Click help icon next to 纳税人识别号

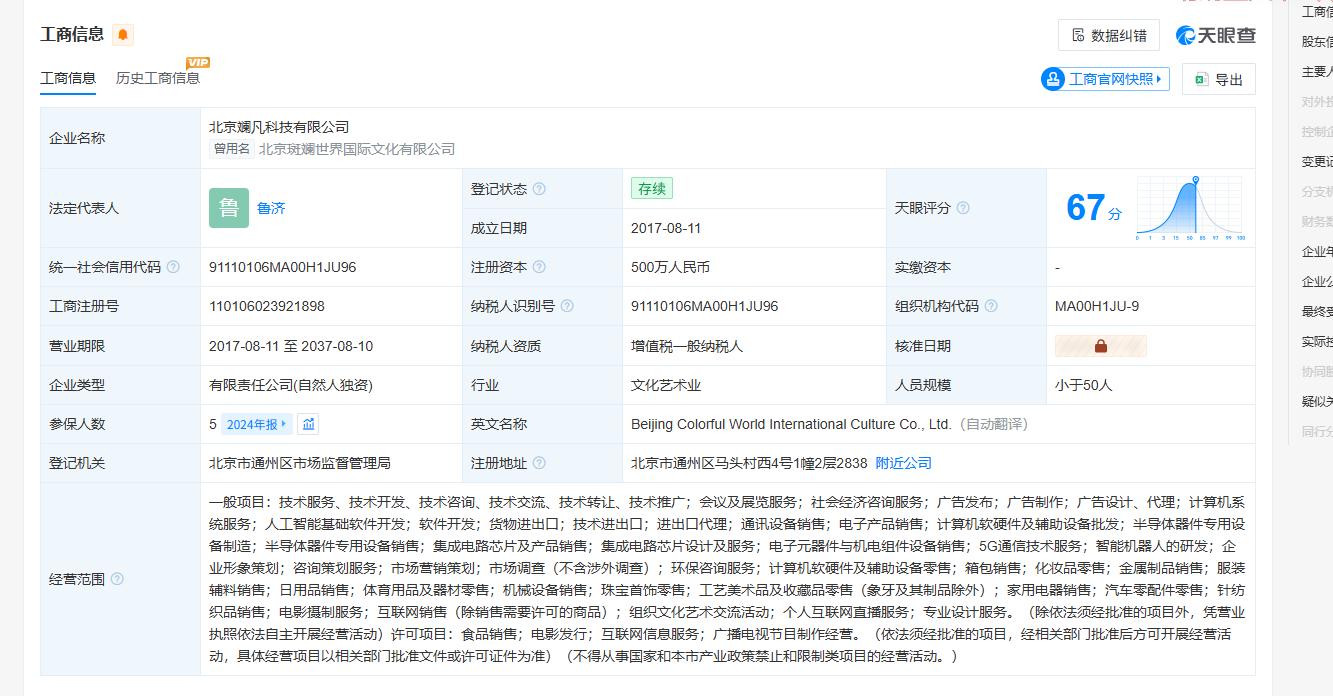pos(567,306)
